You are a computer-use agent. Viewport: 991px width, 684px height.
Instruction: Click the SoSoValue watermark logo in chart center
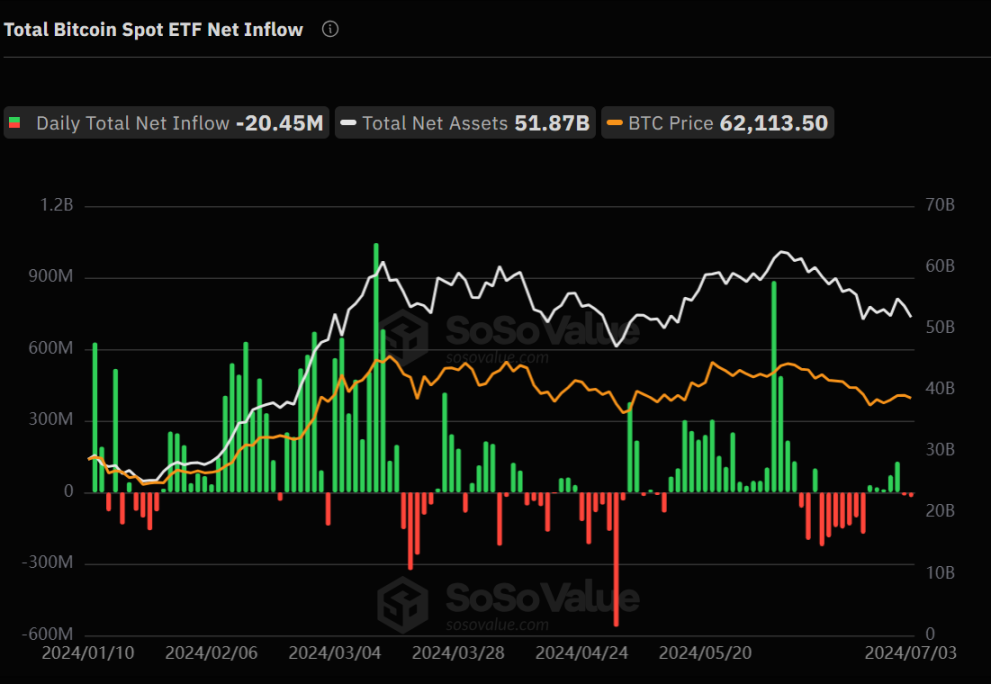403,337
